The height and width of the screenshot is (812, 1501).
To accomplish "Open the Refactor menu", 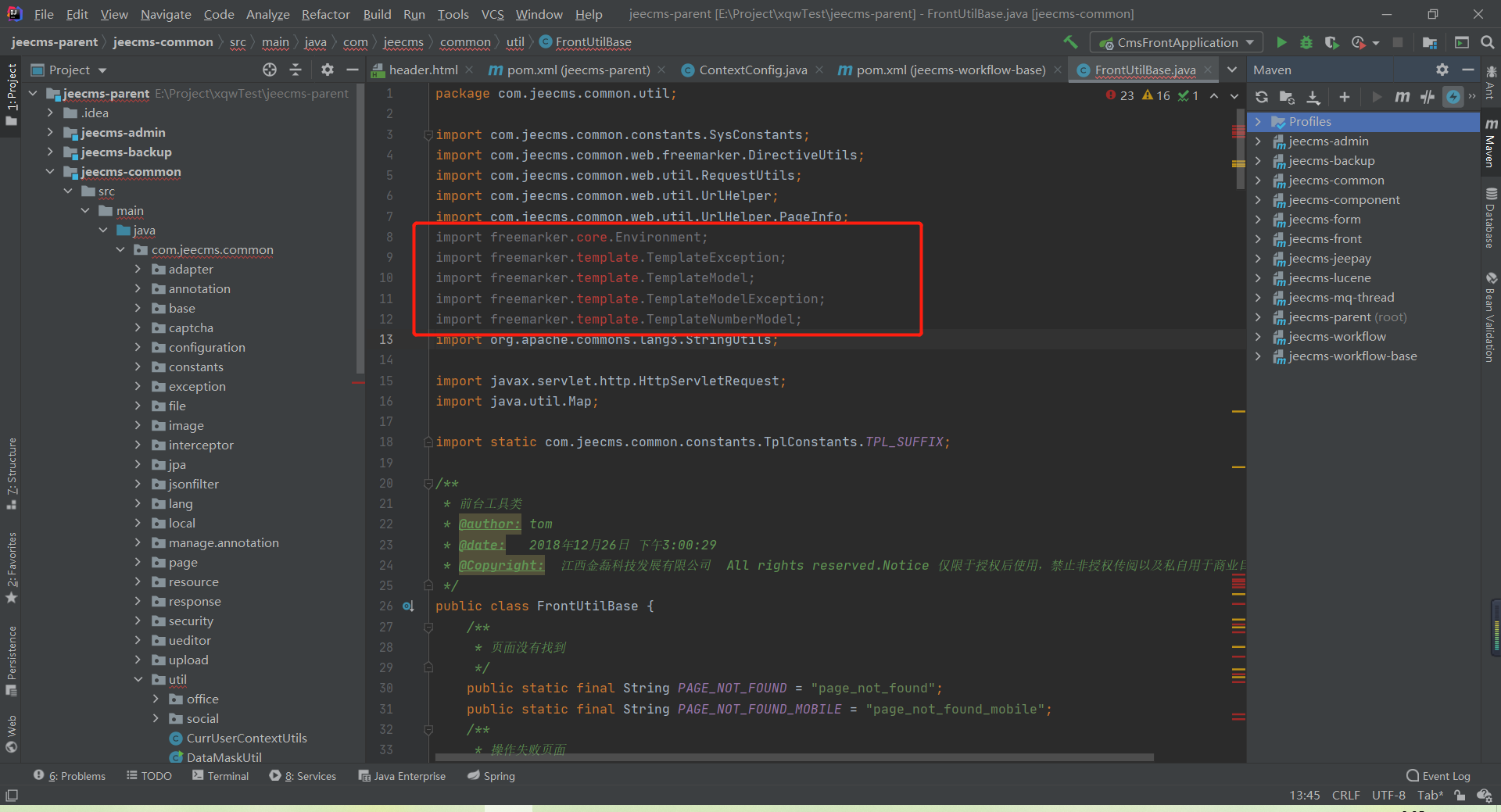I will (325, 14).
